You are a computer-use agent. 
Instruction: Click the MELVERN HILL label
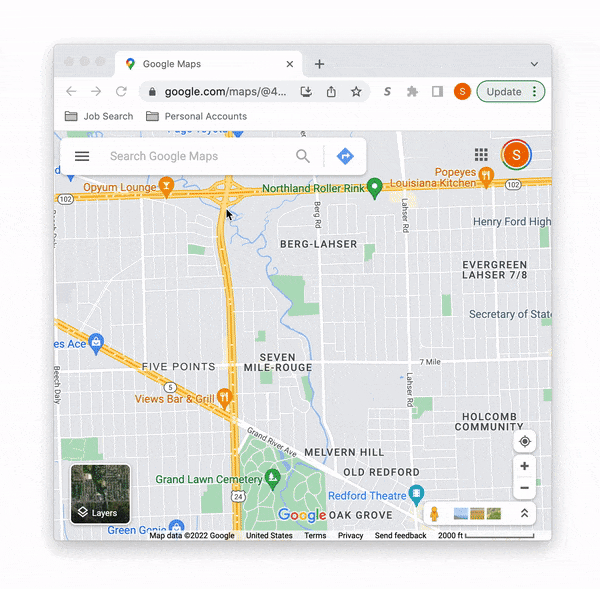(344, 452)
